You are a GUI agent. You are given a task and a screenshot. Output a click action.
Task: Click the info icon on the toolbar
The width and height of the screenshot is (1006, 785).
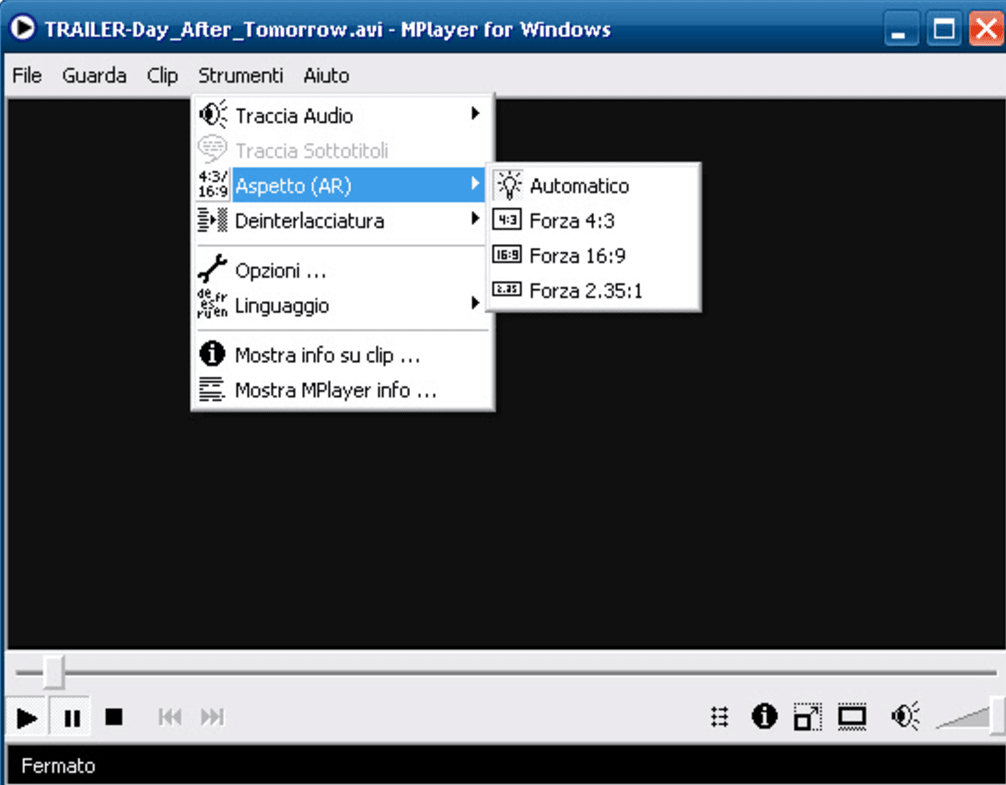click(764, 717)
